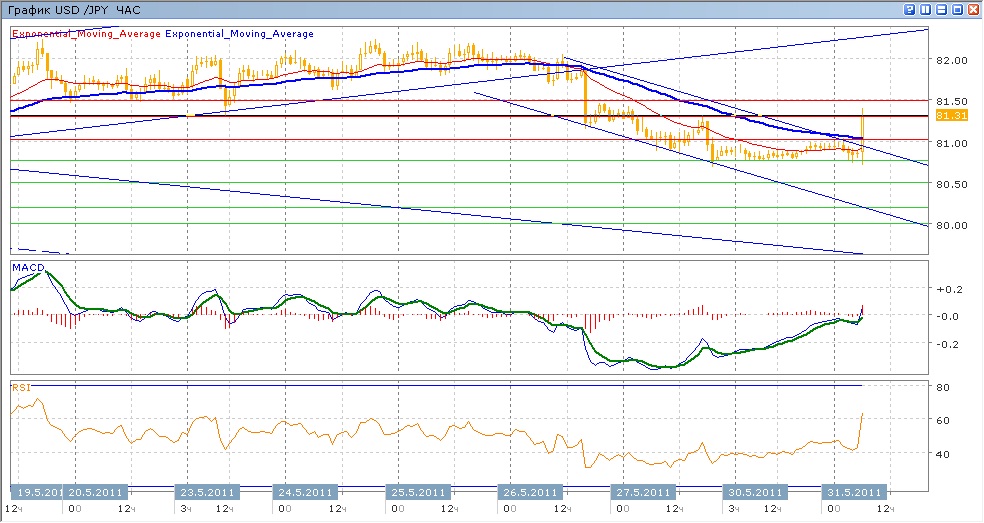Click the horizontal tile windows icon
Image resolution: width=984 pixels, height=523 pixels.
click(941, 9)
